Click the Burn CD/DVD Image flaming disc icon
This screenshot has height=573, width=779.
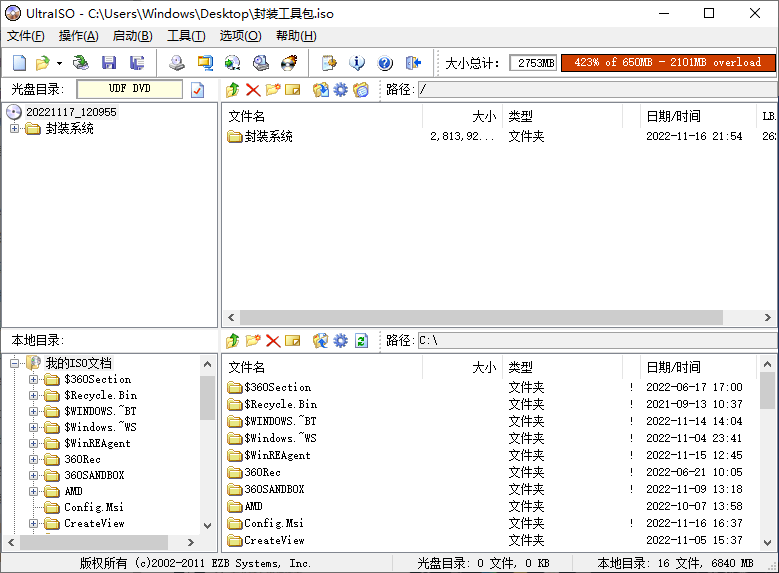[289, 63]
